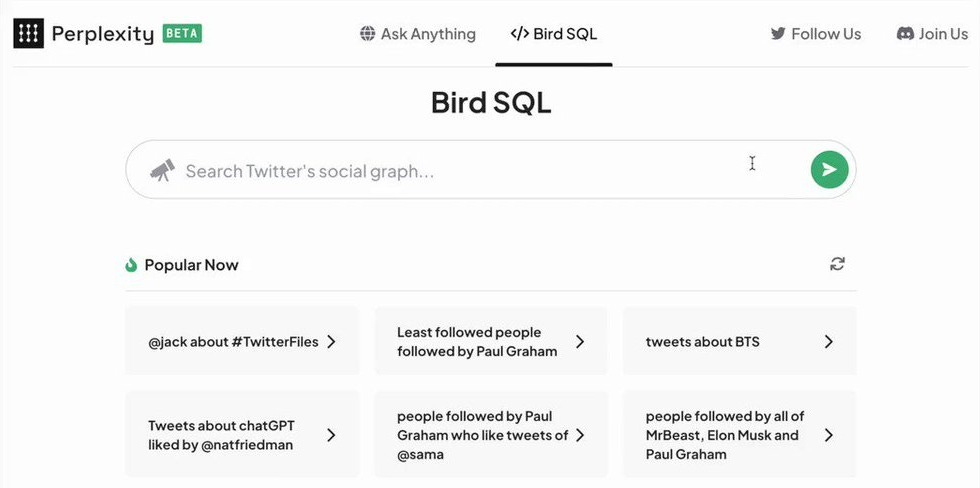The height and width of the screenshot is (488, 980).
Task: Expand chevron on "tweets about BTS" card
Action: pos(828,342)
